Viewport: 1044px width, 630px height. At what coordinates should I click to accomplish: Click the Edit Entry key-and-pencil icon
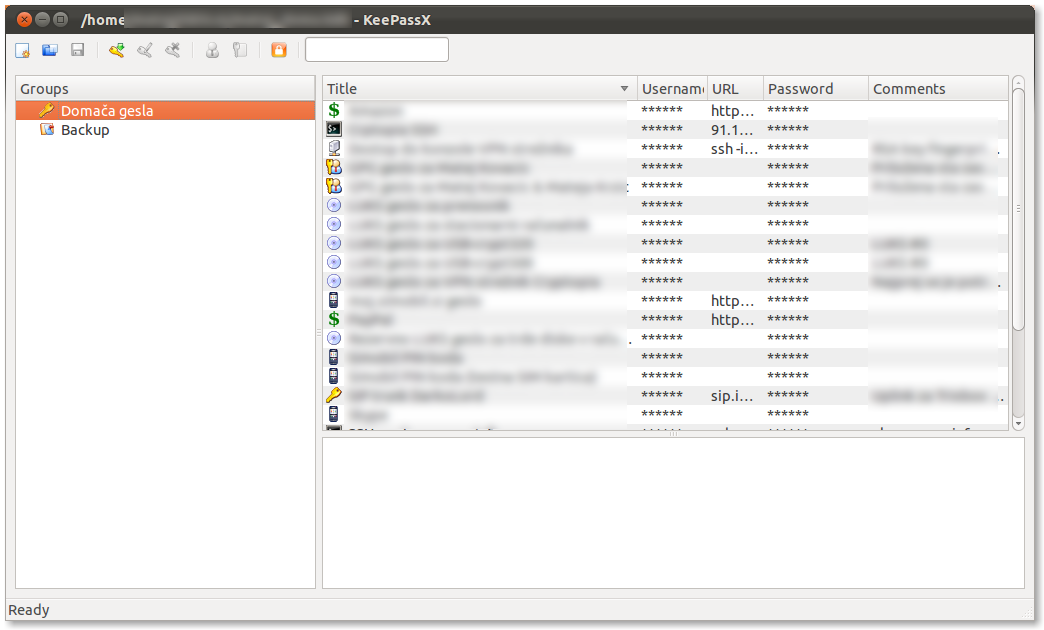coord(144,51)
